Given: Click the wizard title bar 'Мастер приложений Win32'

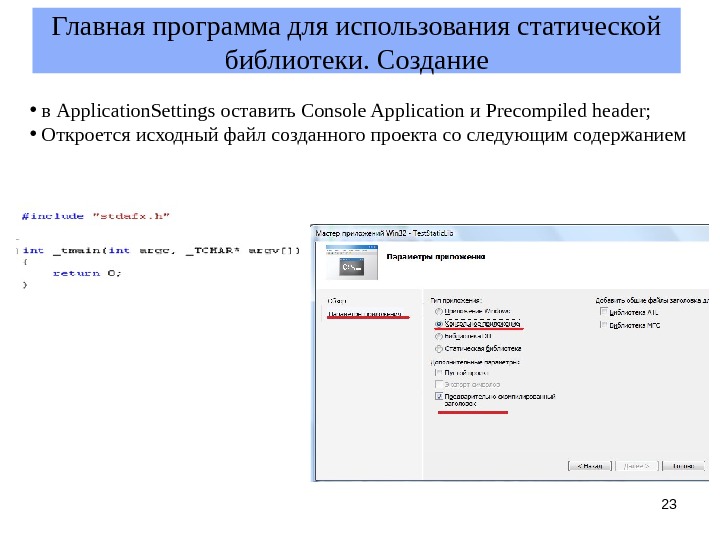Looking at the screenshot, I should [510, 233].
